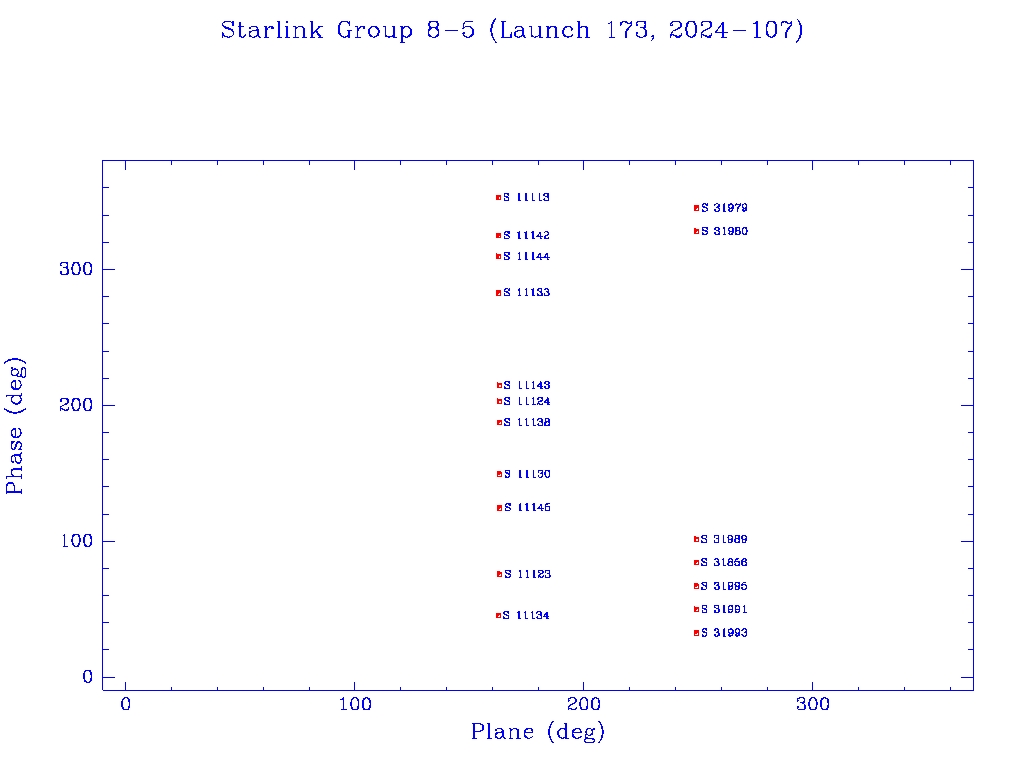Click the Phase axis tick label 300
1024x768 pixels.
point(76,270)
